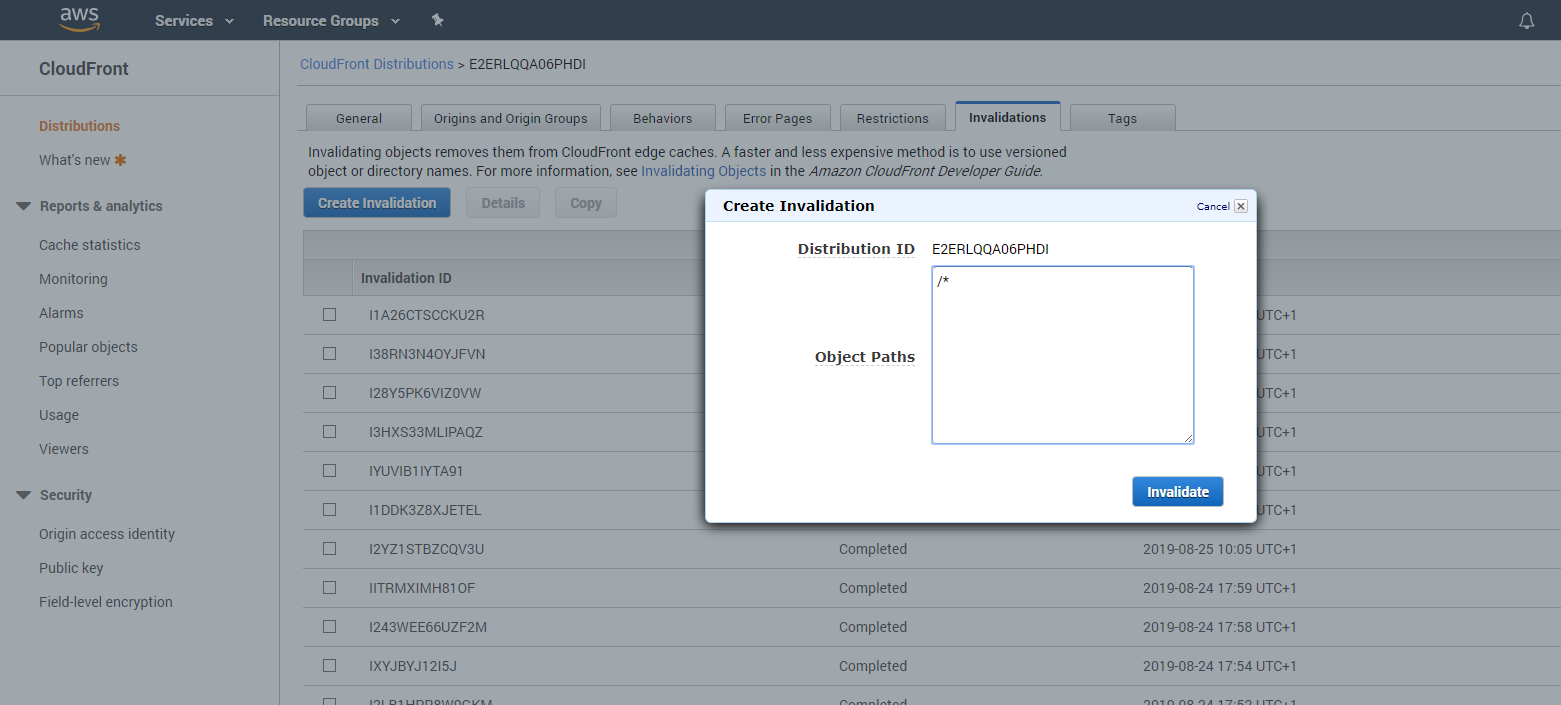Open the CloudFront Distributions breadcrumb link
The image size is (1561, 705).
click(x=377, y=64)
